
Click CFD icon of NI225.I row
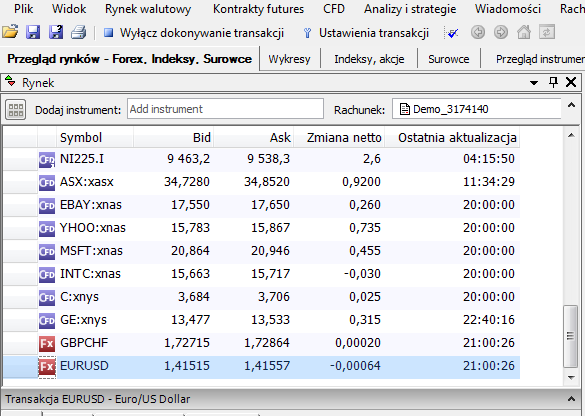click(x=47, y=160)
